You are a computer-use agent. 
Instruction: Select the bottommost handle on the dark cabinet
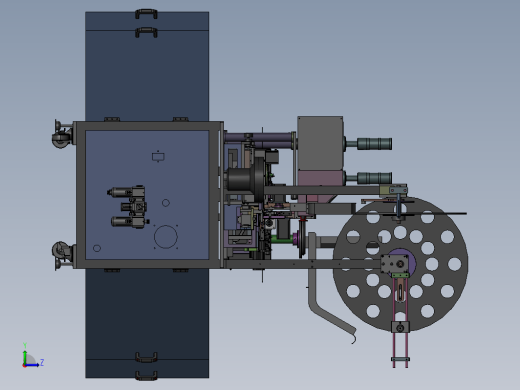click(146, 376)
